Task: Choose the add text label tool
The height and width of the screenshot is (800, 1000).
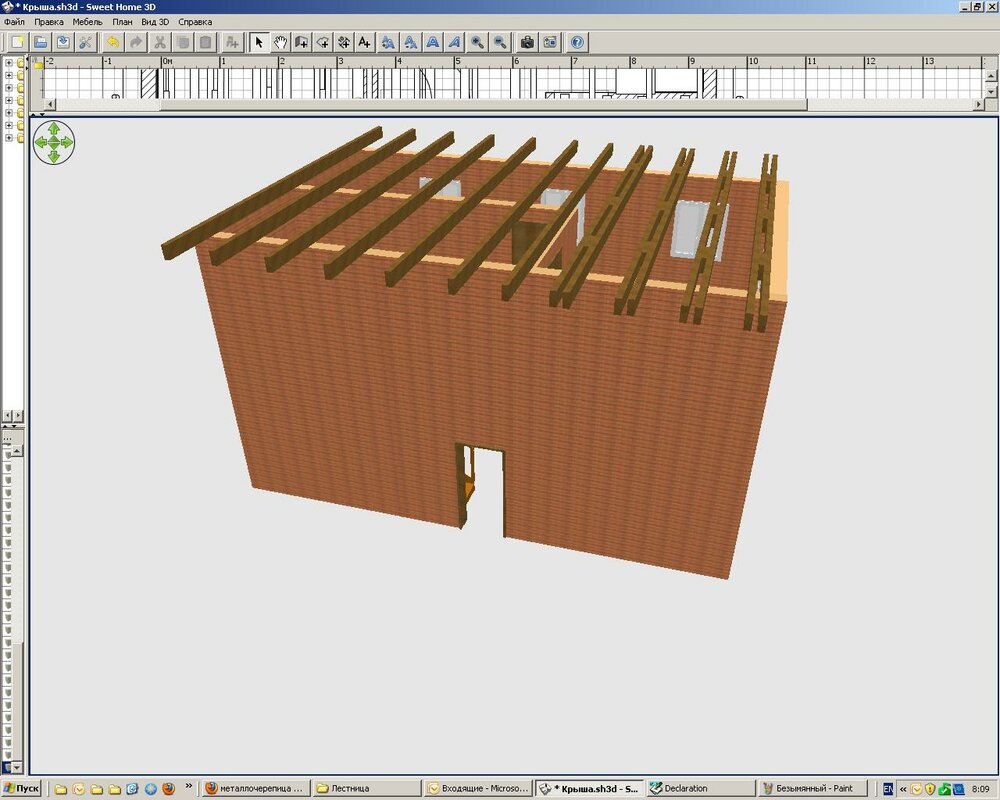Action: pos(364,42)
